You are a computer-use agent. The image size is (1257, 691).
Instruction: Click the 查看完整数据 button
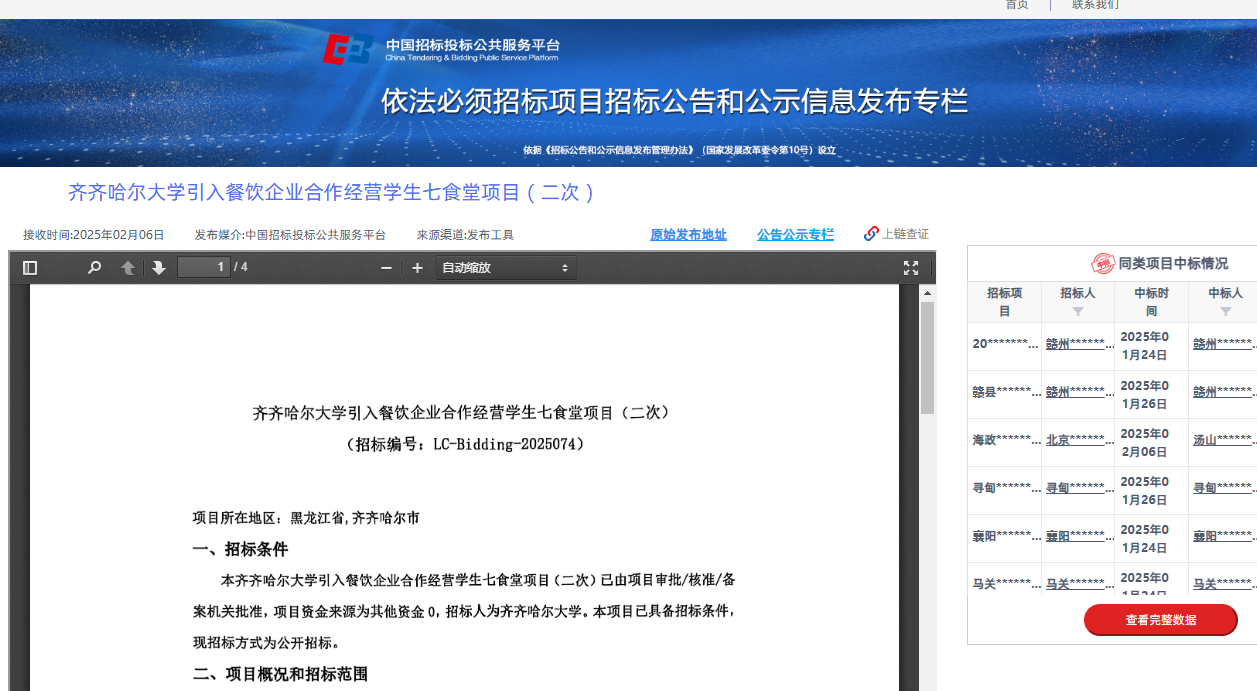coord(1160,620)
